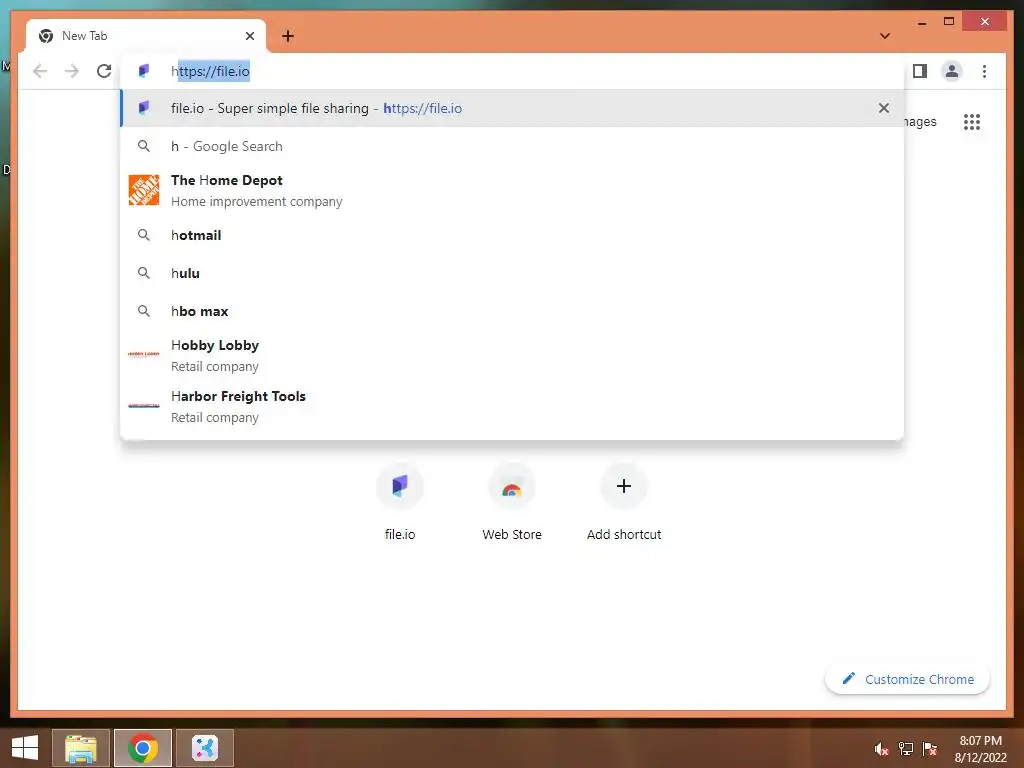Image resolution: width=1024 pixels, height=768 pixels.
Task: Click the search icon beside hotmail
Action: 144,234
